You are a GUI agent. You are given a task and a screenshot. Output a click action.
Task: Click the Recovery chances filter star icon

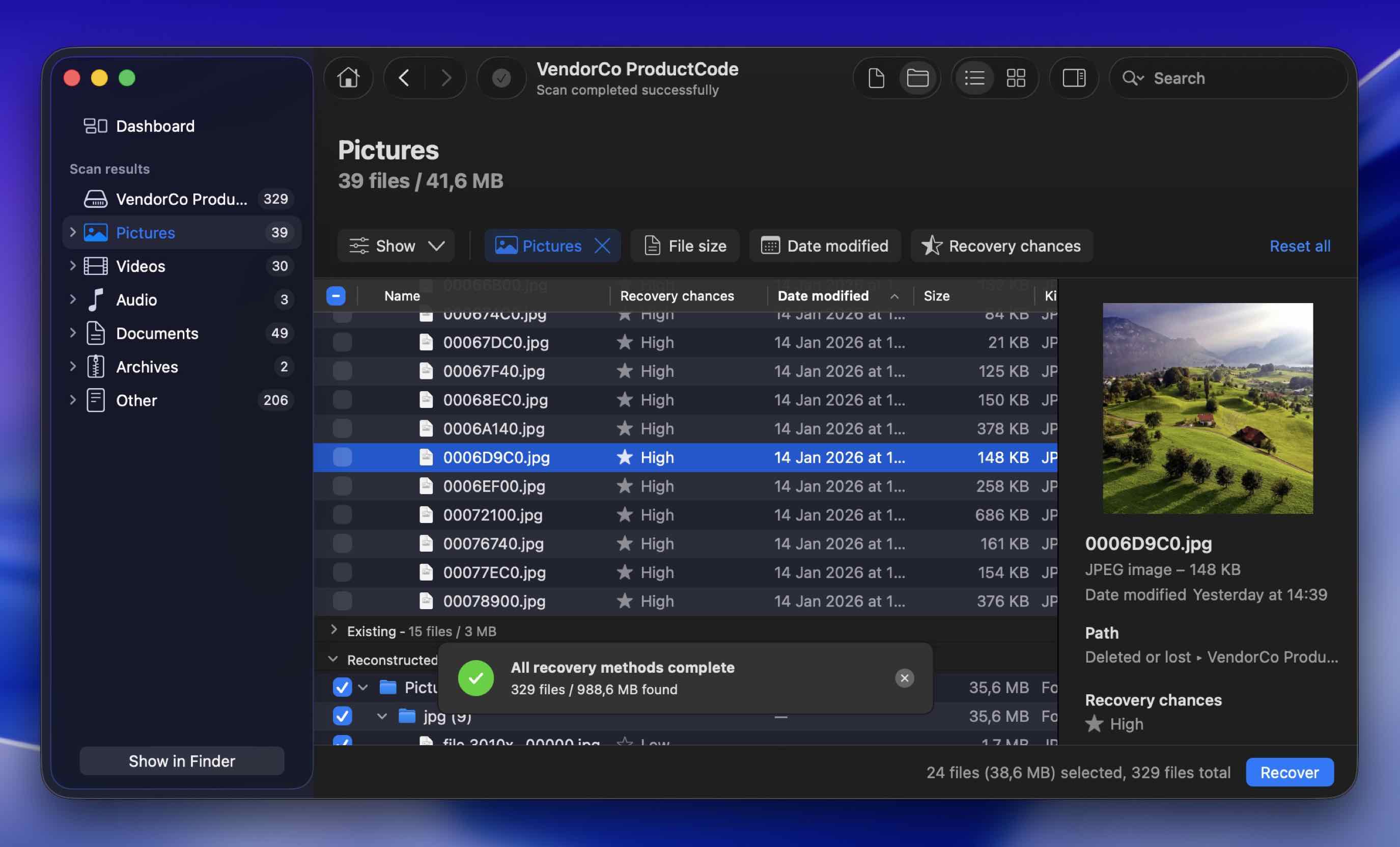pyautogui.click(x=931, y=245)
